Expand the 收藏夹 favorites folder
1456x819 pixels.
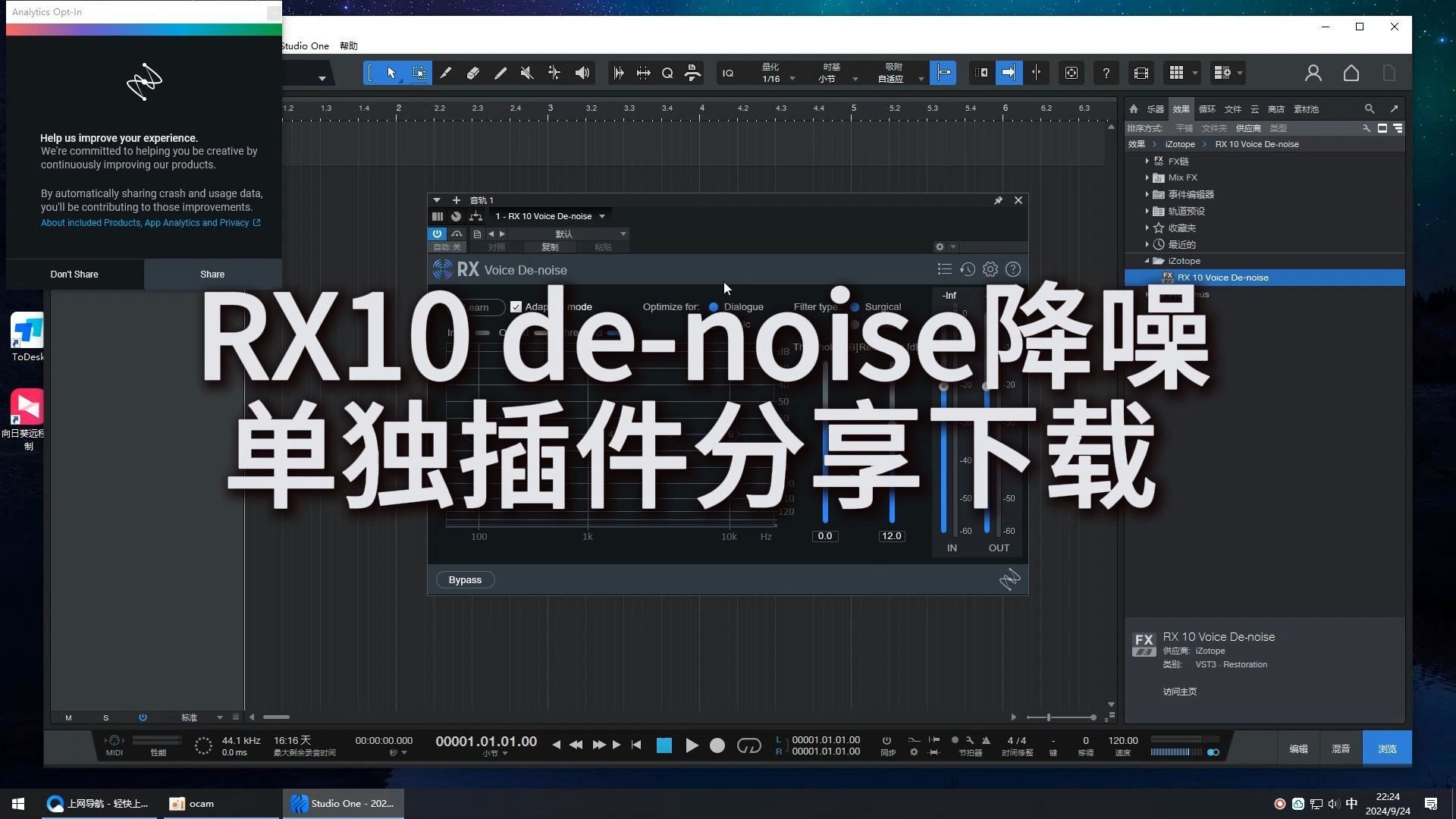tap(1147, 227)
